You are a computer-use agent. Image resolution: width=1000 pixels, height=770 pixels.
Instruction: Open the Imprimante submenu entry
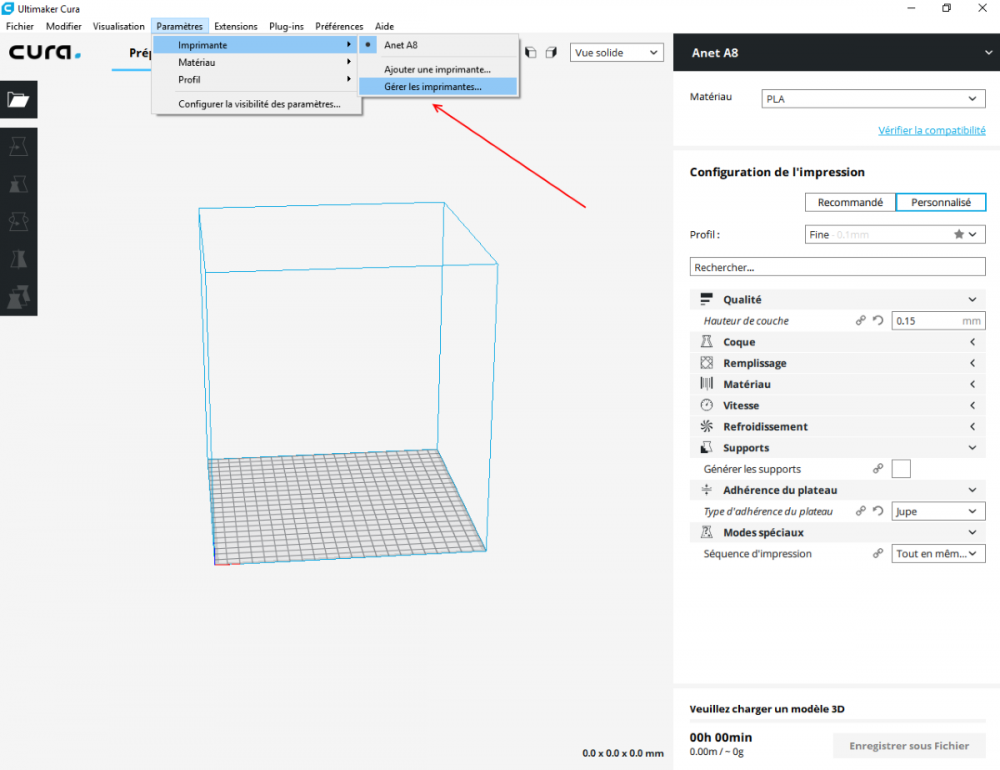pos(255,45)
